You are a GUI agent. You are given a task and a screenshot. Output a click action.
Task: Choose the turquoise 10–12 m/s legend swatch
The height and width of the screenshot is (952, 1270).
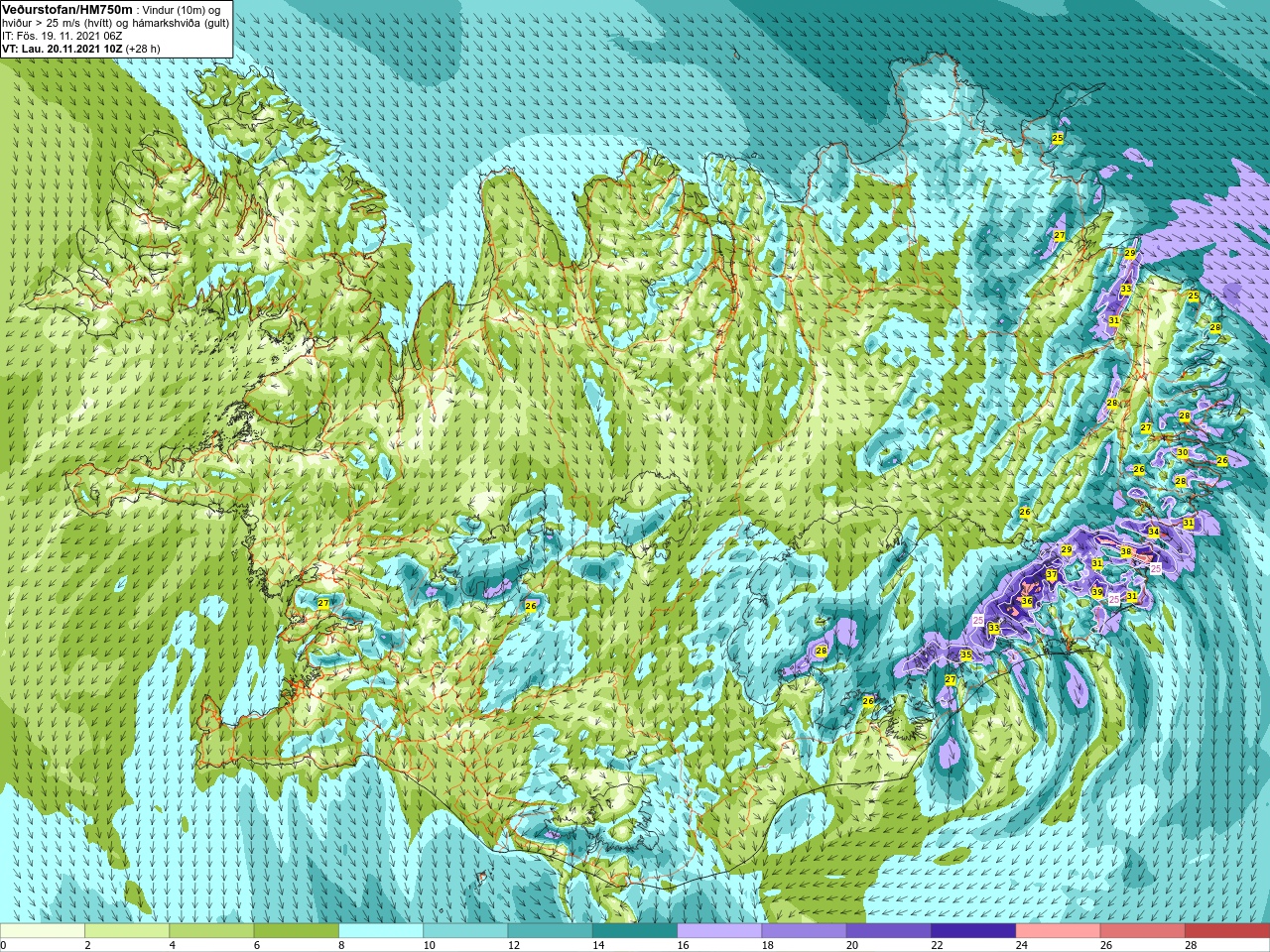coord(465,931)
